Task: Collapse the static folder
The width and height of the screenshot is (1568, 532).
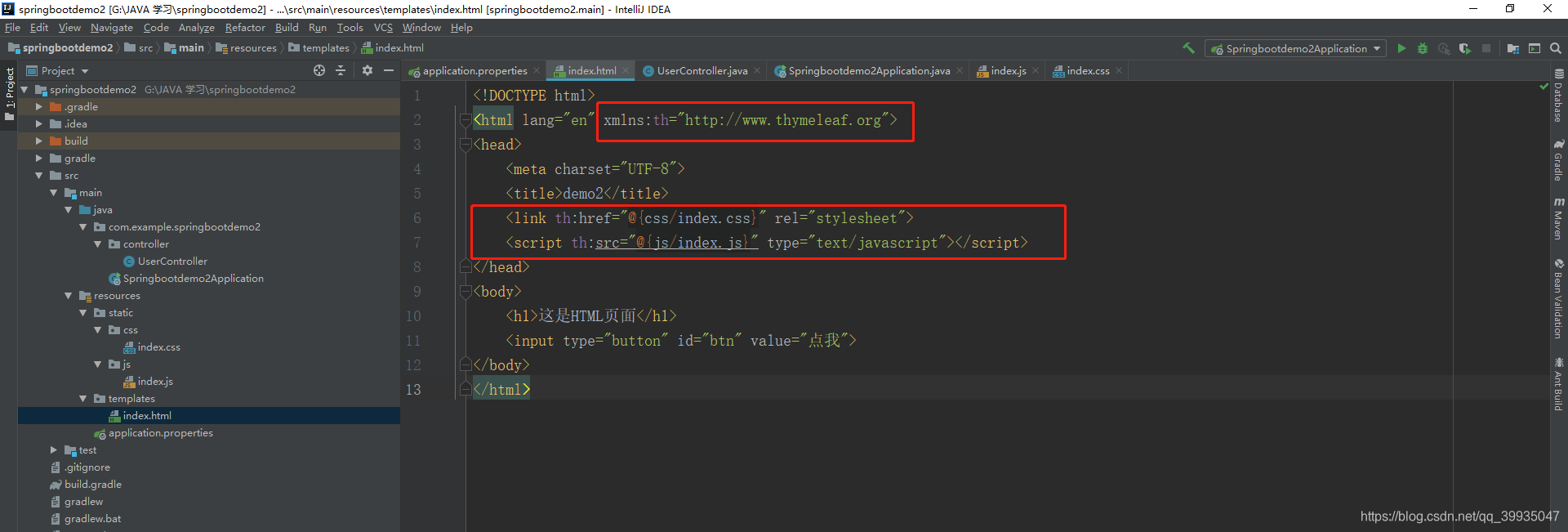Action: (x=82, y=312)
